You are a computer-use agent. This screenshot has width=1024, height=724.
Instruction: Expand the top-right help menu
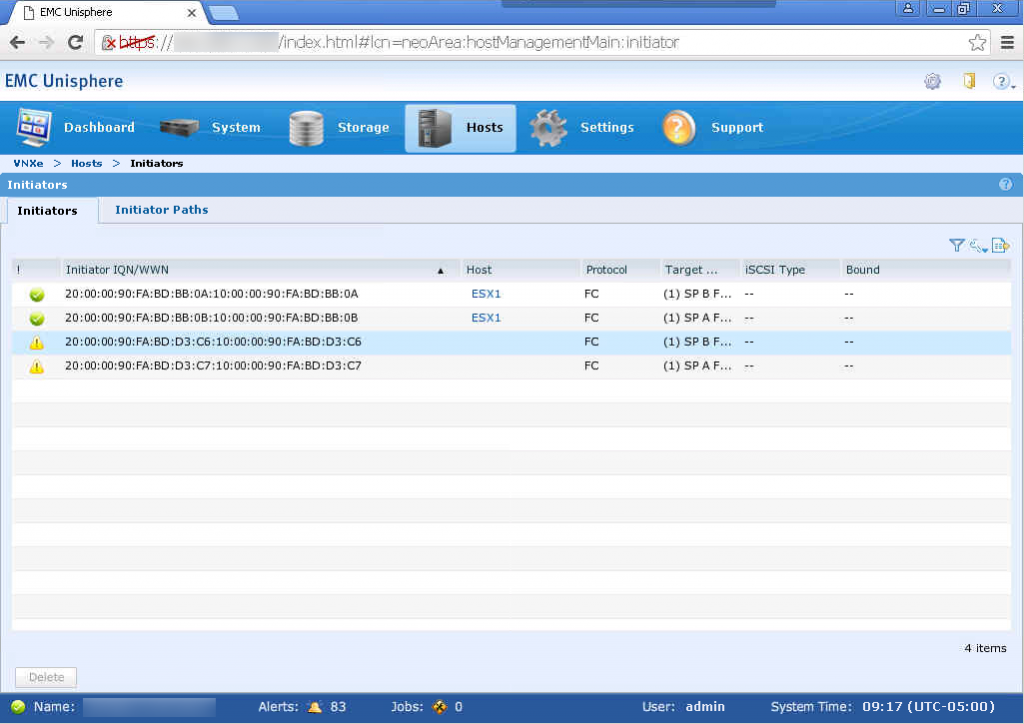click(x=1003, y=82)
